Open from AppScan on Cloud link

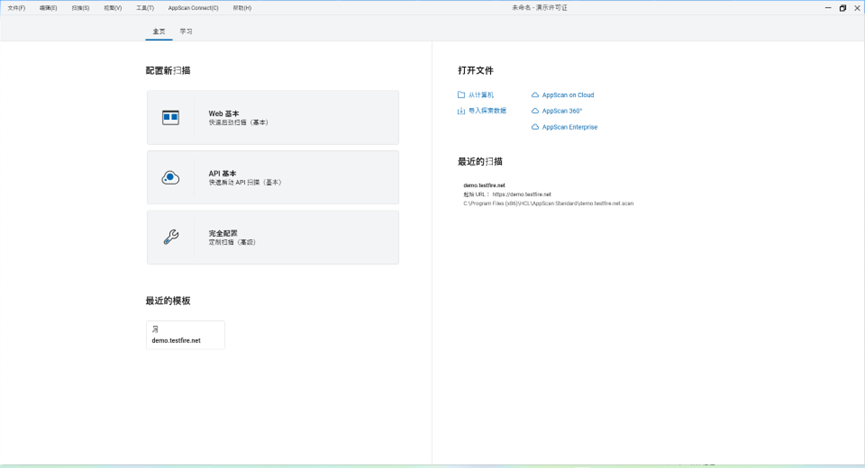[568, 95]
